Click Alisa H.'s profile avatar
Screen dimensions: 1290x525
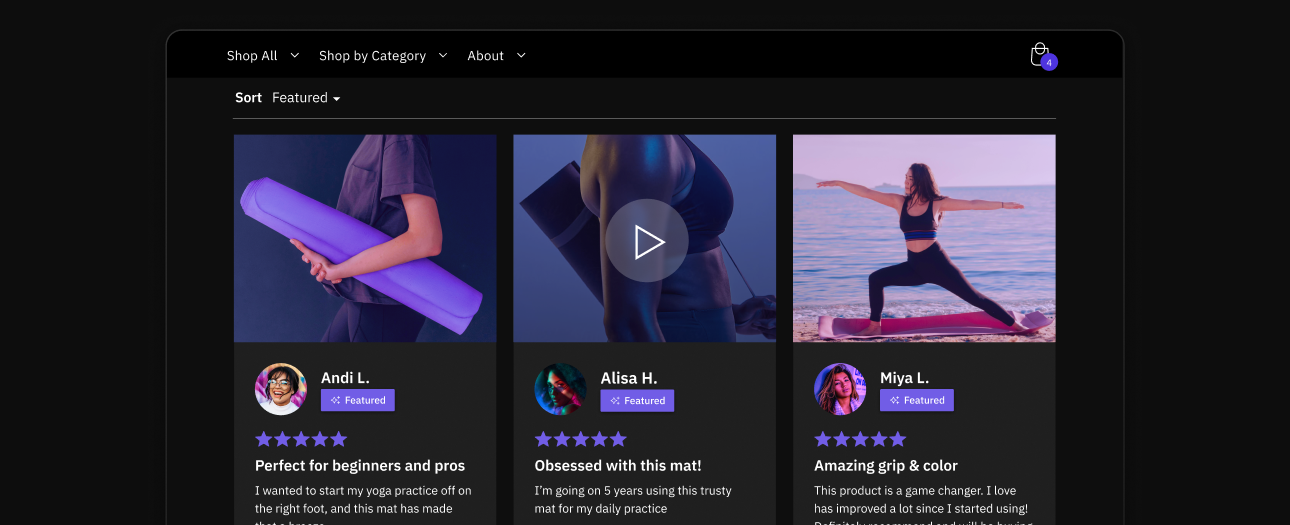pyautogui.click(x=560, y=389)
